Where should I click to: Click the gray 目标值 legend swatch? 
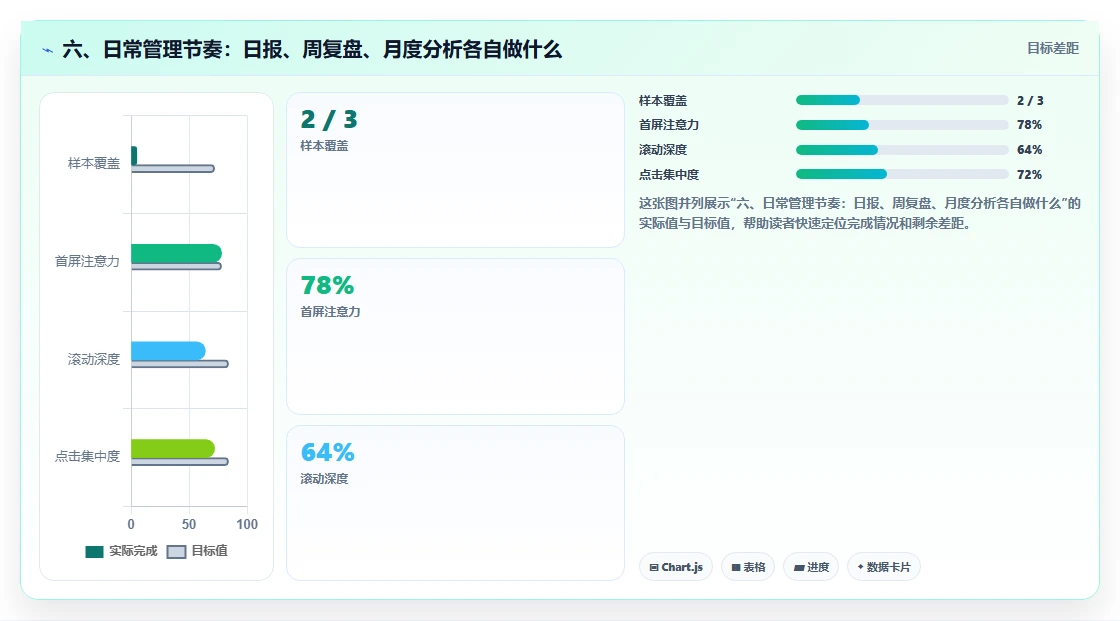pos(176,552)
